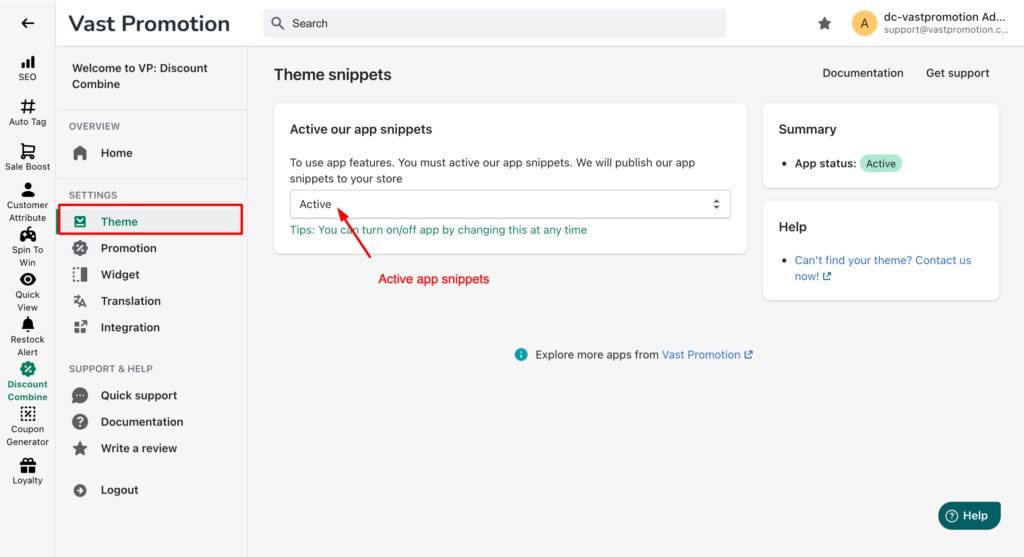The width and height of the screenshot is (1024, 557).
Task: Select the Discount Combine app
Action: [27, 382]
